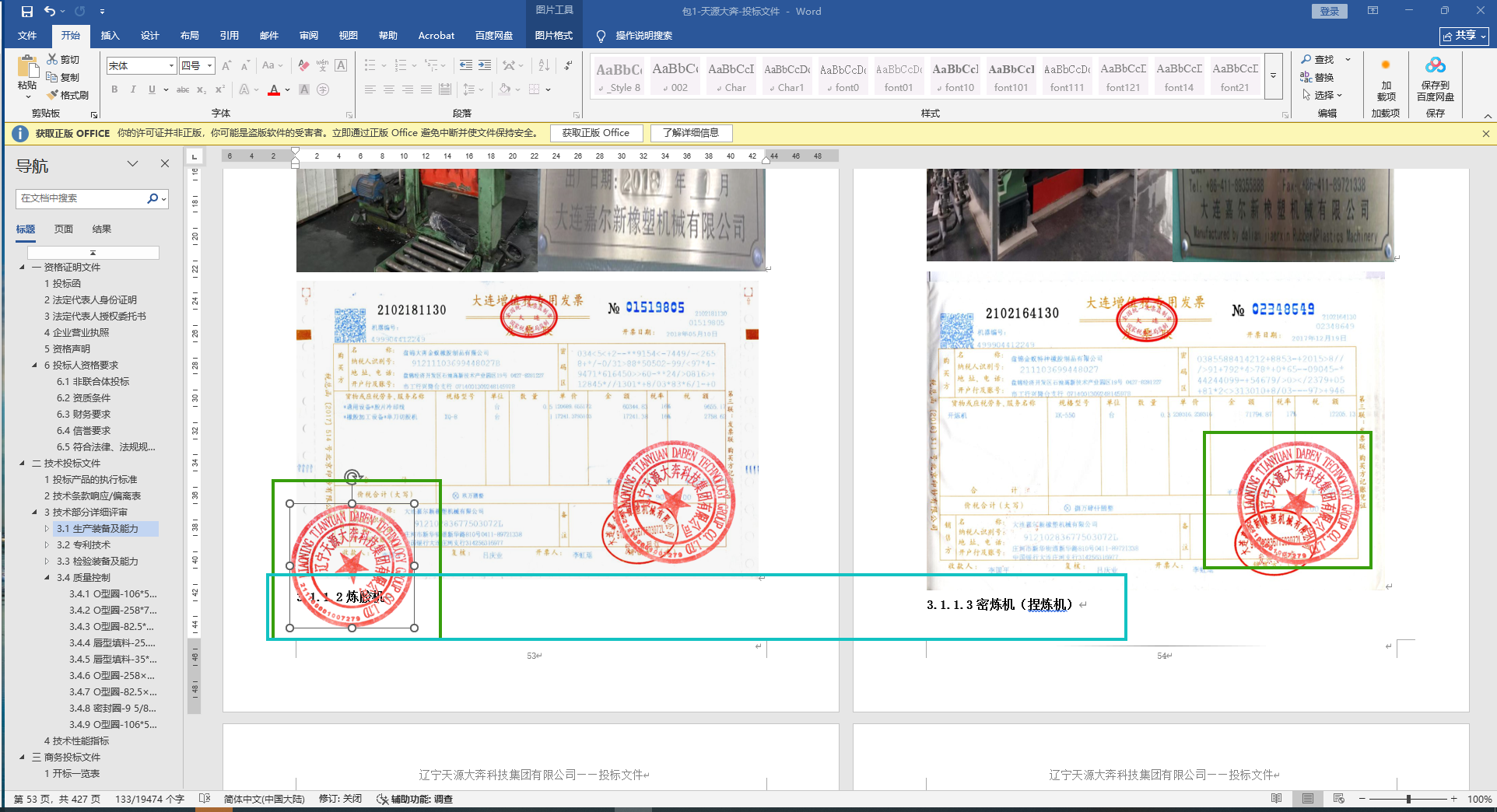Clear all formatting with the eraser icon

pos(303,66)
